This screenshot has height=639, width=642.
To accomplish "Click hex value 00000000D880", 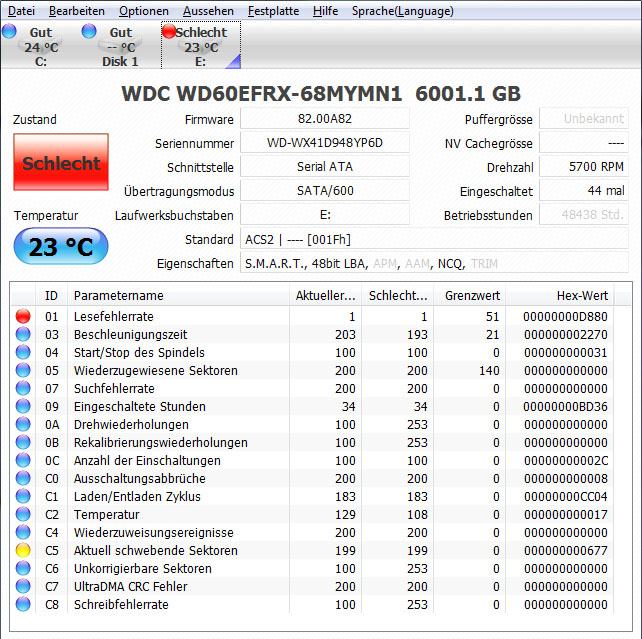I will (565, 316).
